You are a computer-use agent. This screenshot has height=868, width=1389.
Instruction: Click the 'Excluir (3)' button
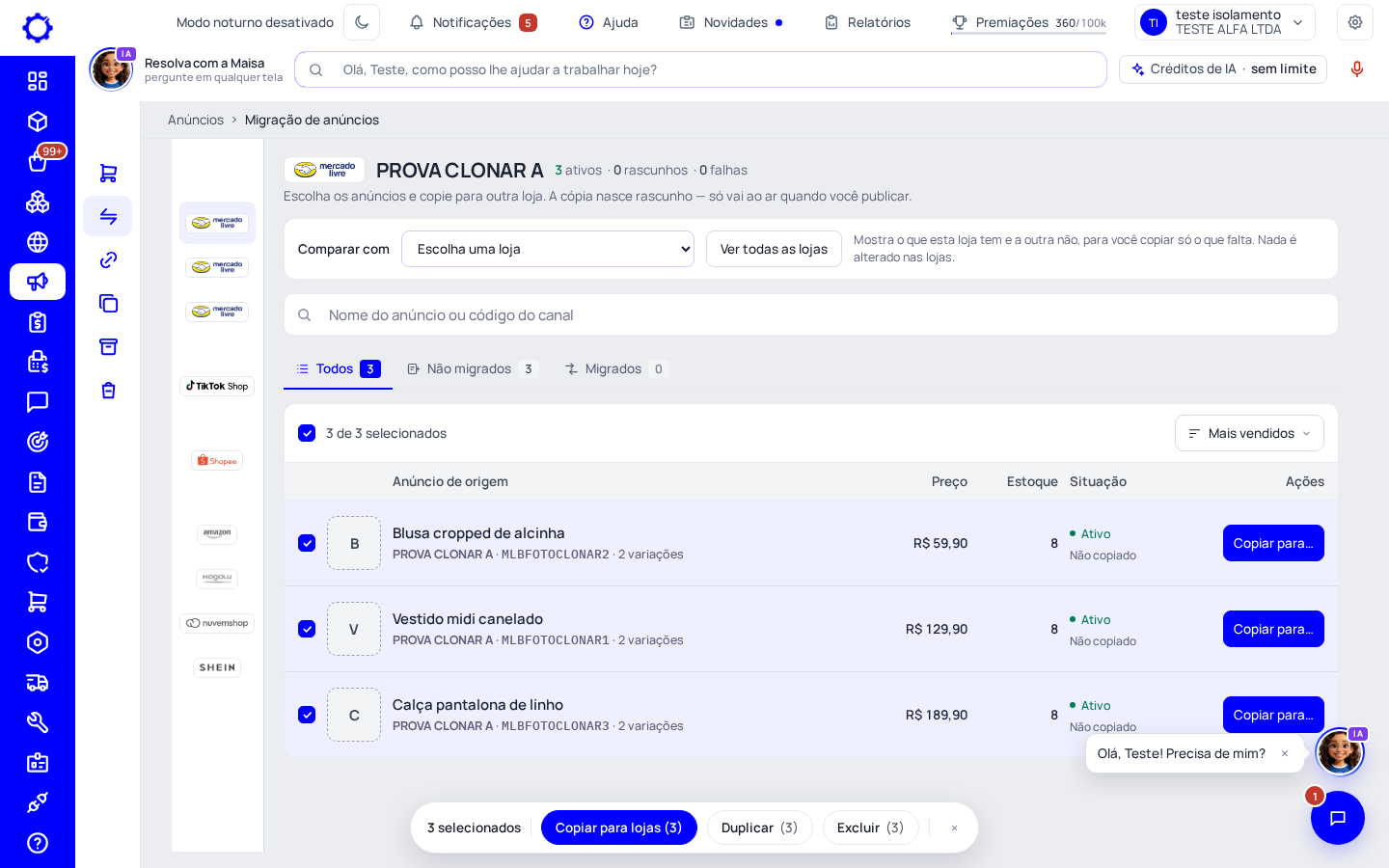point(871,827)
